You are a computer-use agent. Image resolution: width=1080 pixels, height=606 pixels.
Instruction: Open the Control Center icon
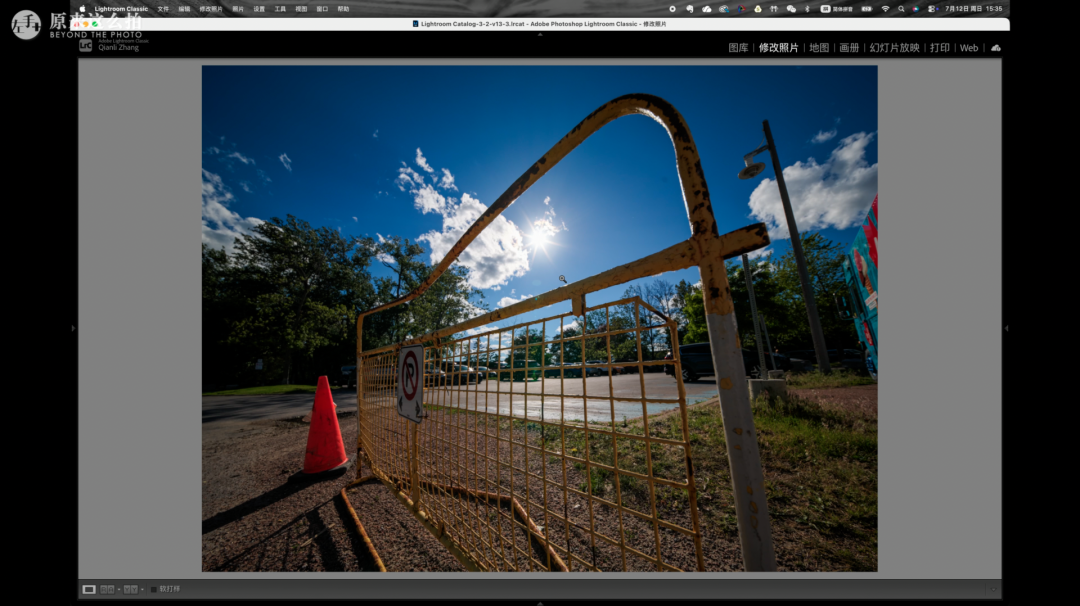coord(931,9)
